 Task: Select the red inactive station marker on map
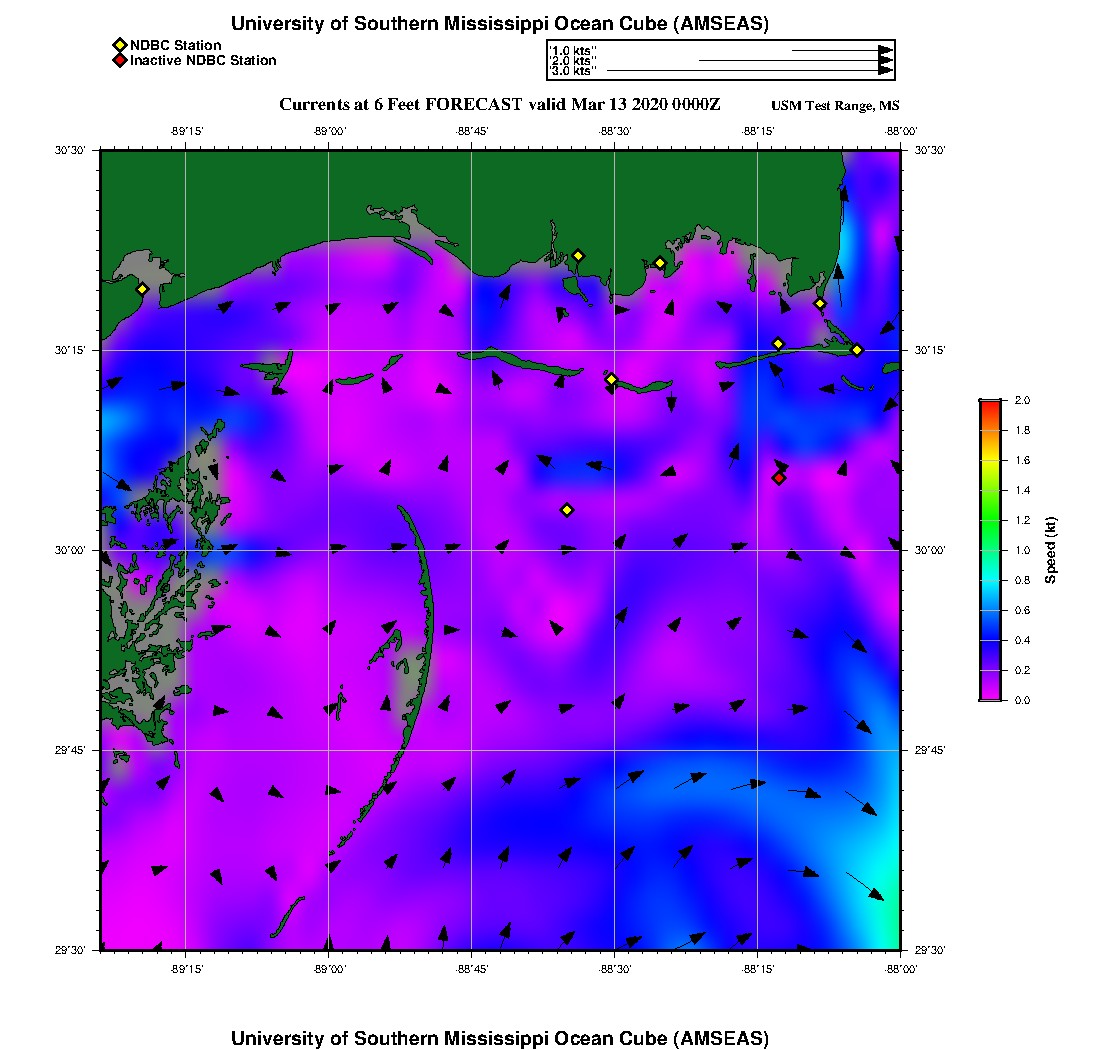click(x=779, y=478)
